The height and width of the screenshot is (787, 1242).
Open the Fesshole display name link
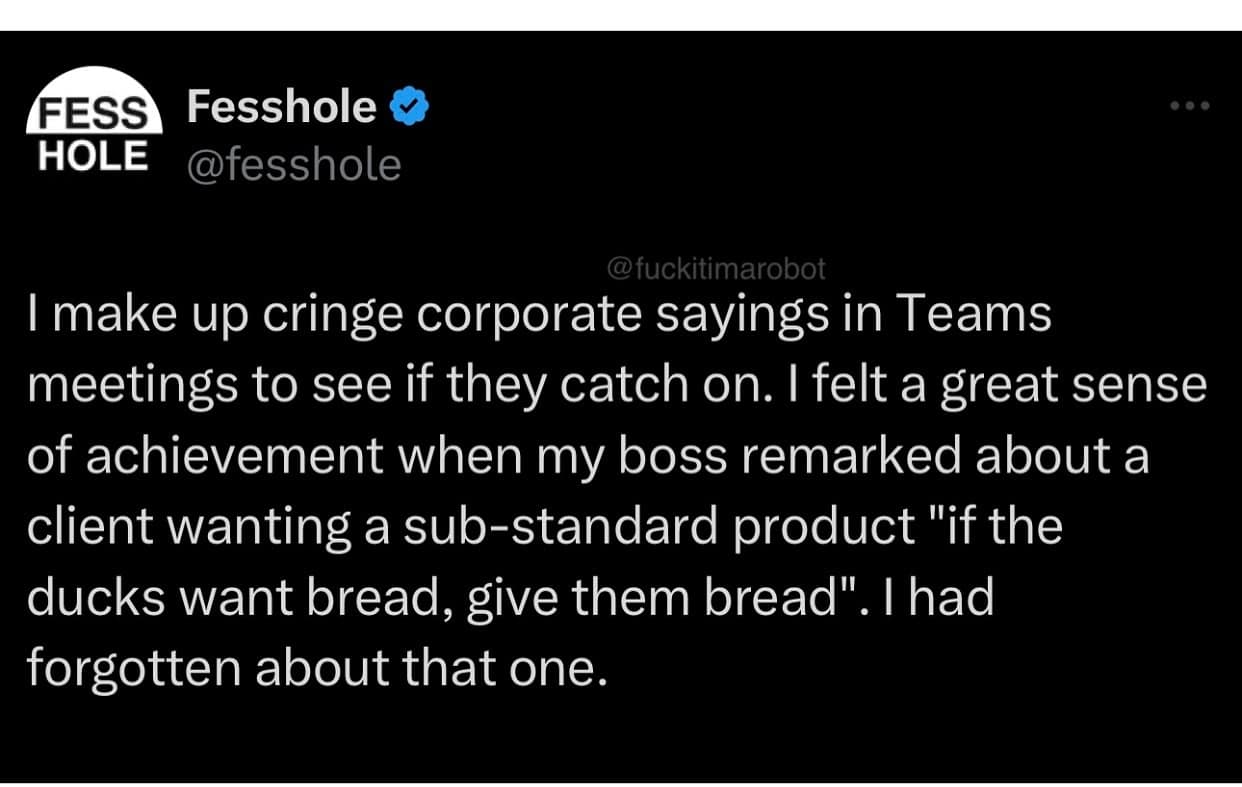[x=282, y=107]
